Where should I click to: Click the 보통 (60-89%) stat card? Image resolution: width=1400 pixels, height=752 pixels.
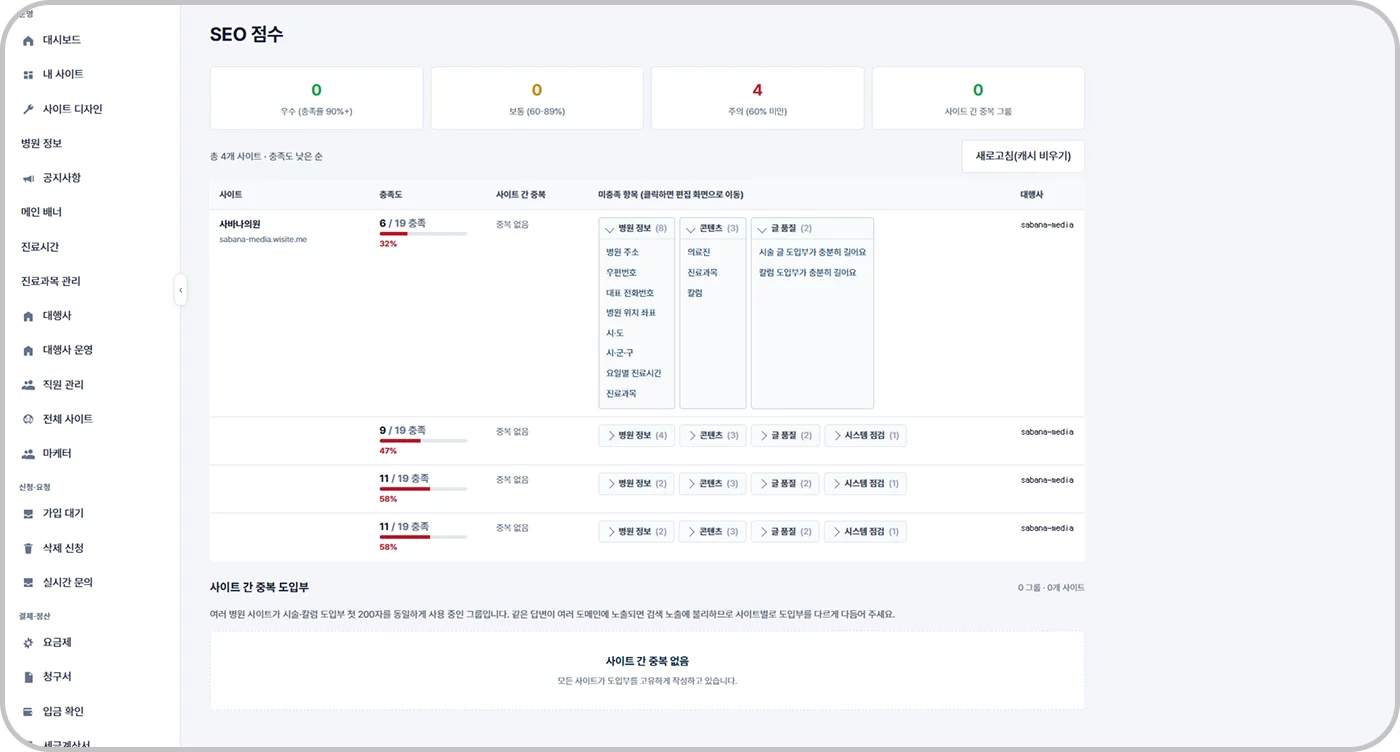click(537, 98)
